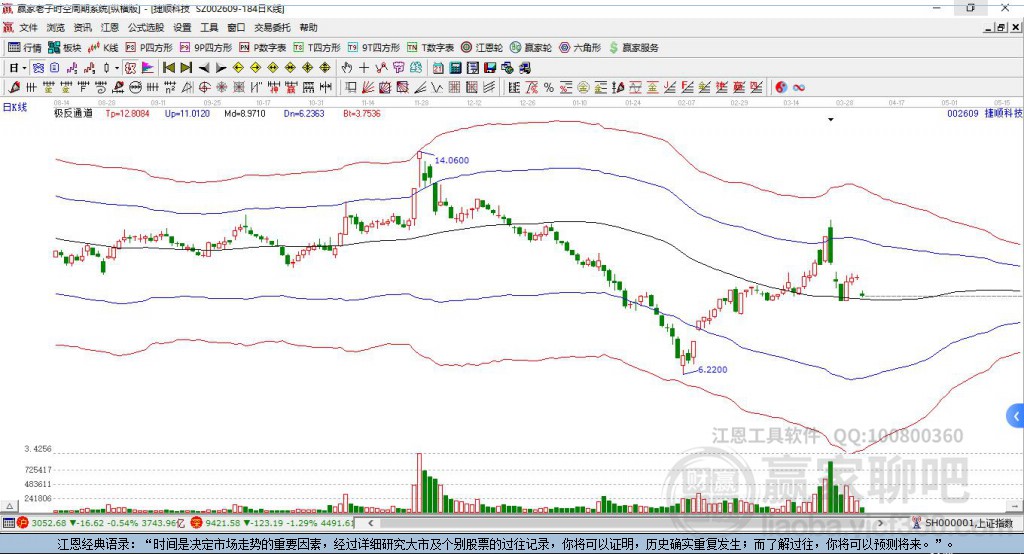Screen dimensions: 1024x554
Task: Click the yin-yang icon
Action: click(x=781, y=88)
